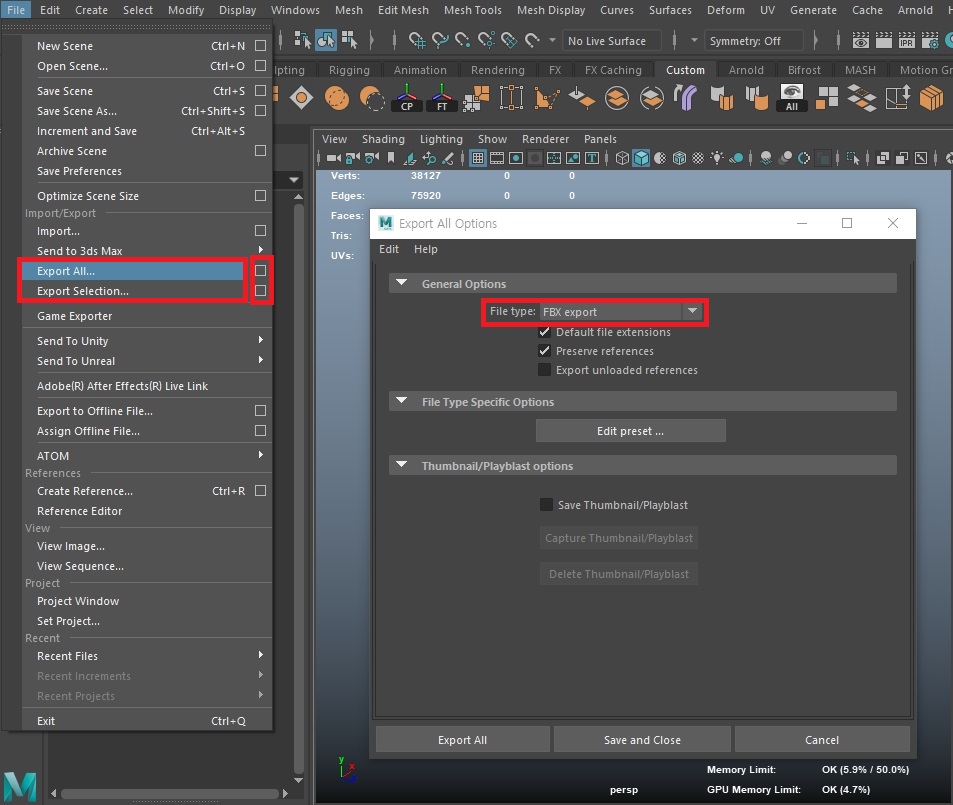
Task: Click Smooth shade all cube icon
Action: click(x=641, y=159)
